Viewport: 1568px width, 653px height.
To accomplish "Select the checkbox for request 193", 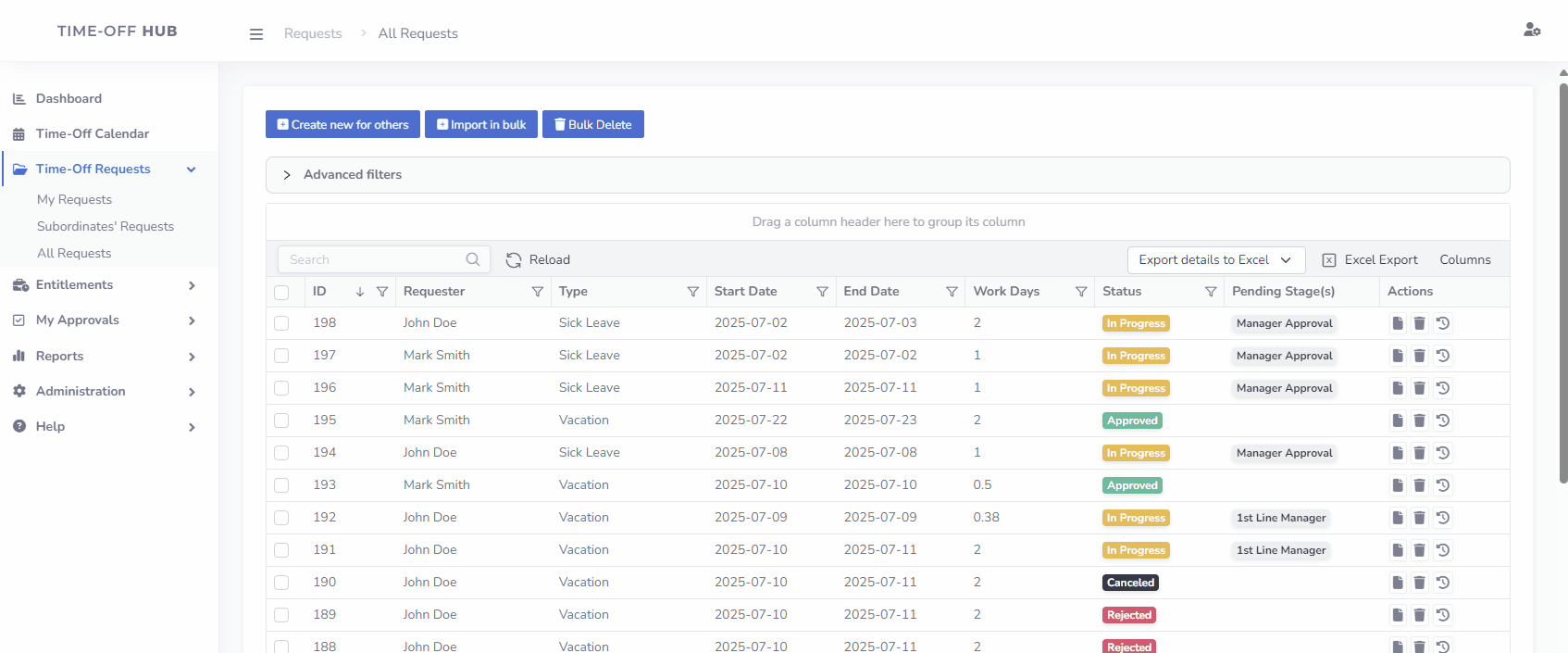I will coord(281,485).
